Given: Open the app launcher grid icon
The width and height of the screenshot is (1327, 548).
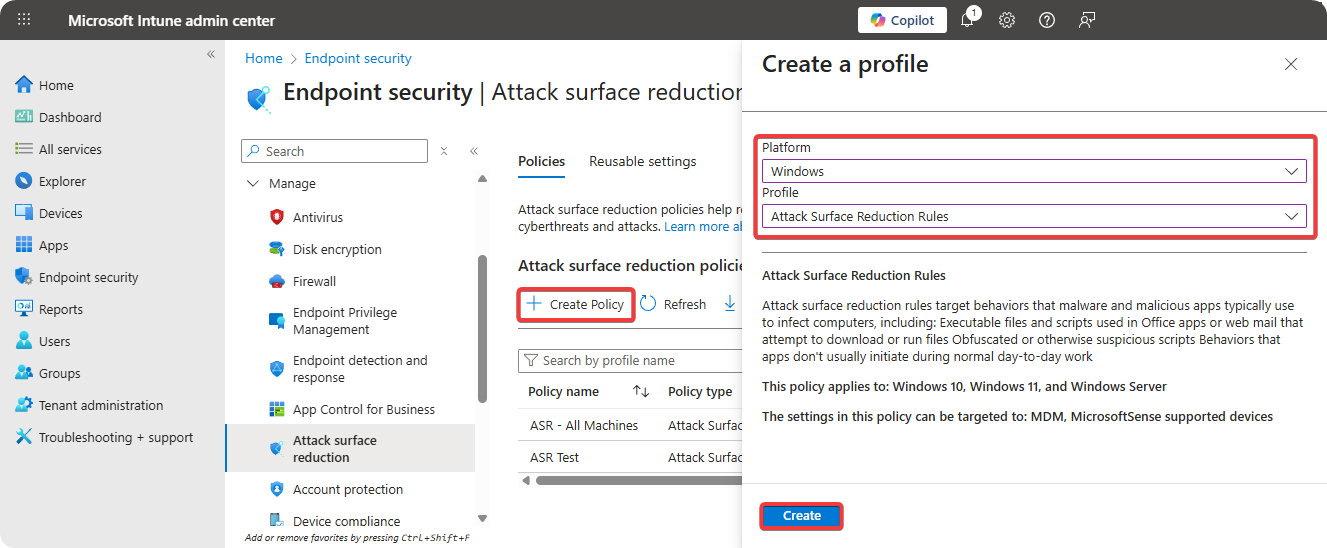Looking at the screenshot, I should tap(24, 20).
